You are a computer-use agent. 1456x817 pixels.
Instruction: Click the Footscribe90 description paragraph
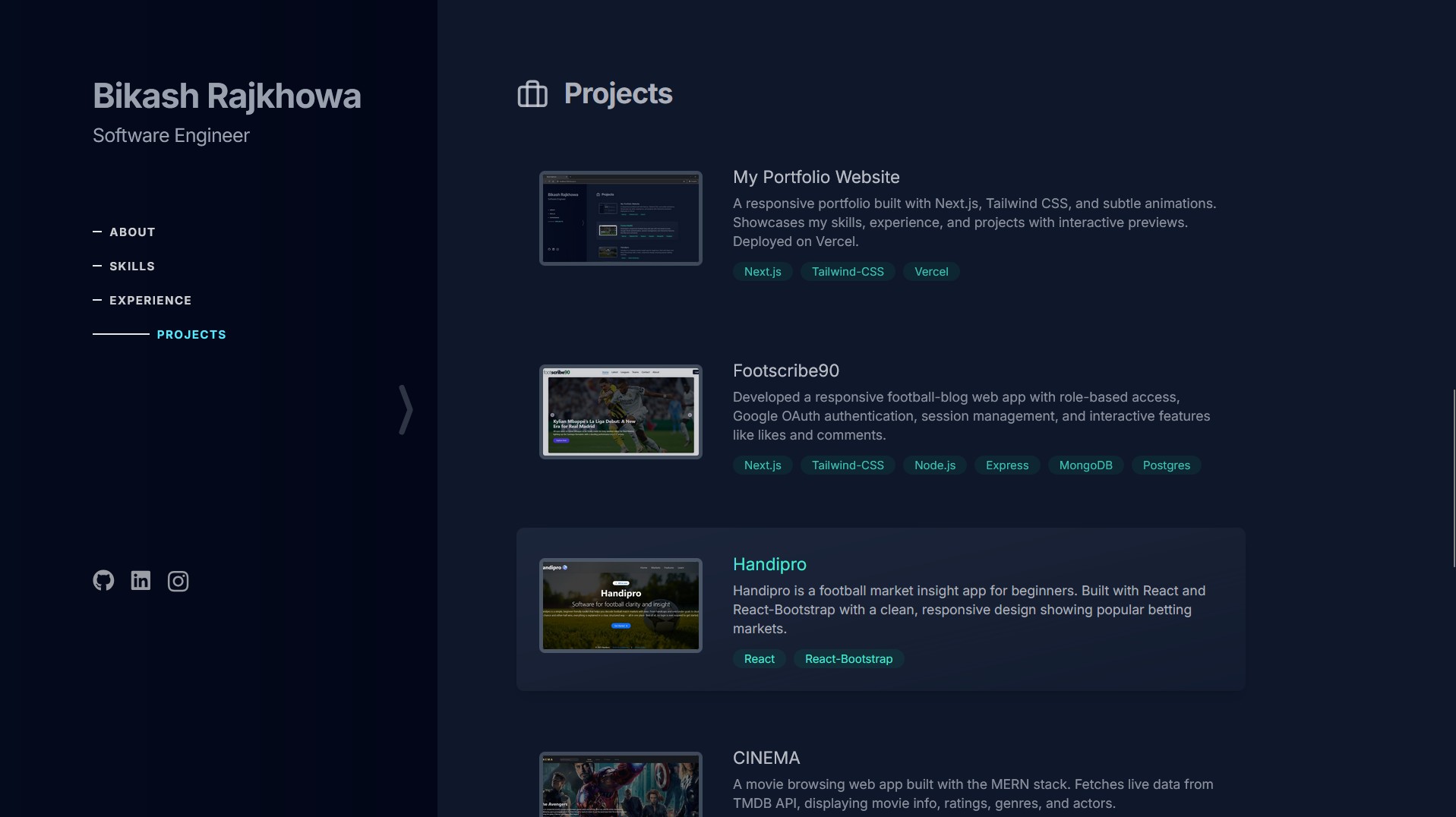pyautogui.click(x=971, y=416)
